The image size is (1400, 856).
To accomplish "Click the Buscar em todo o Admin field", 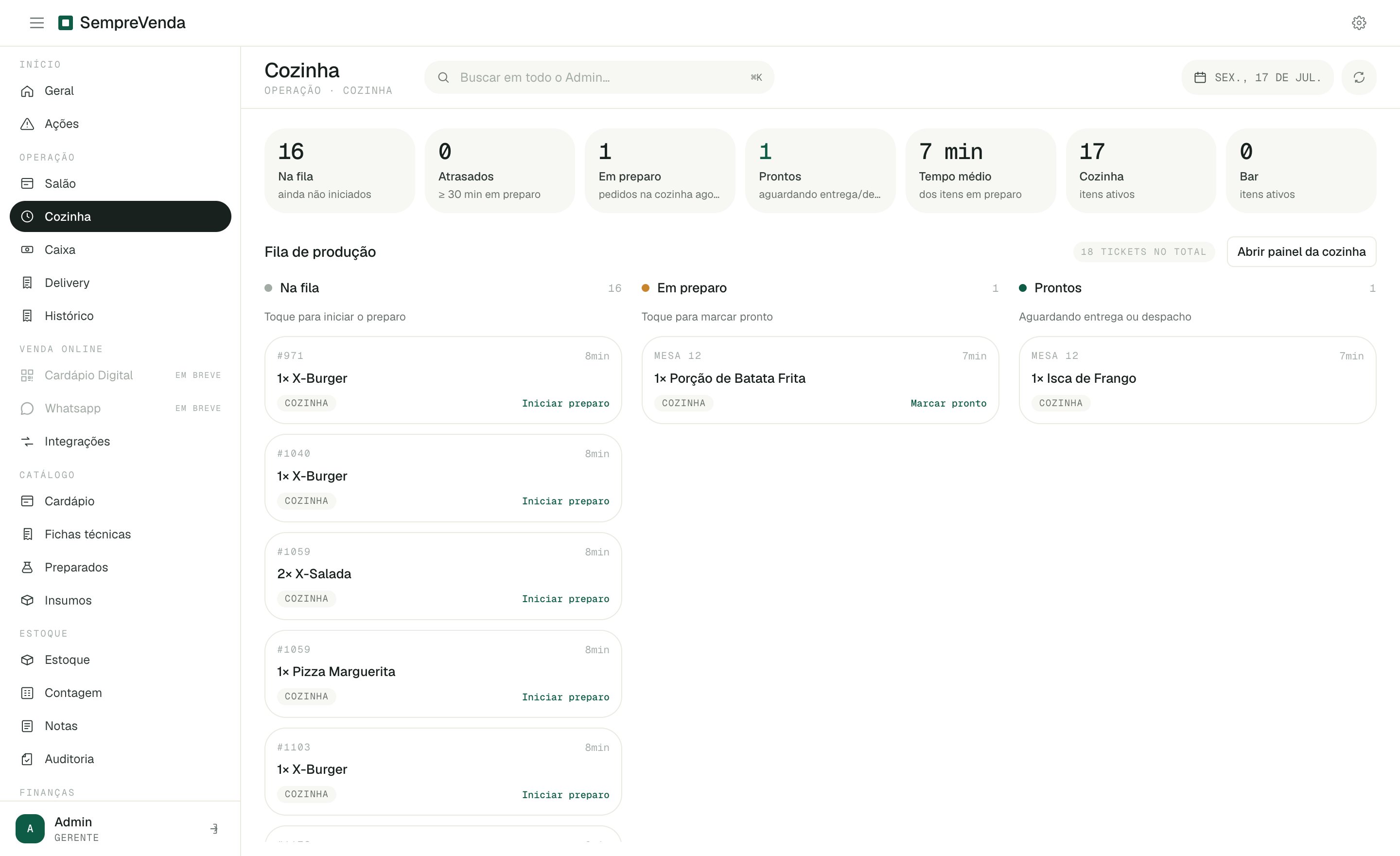I will click(599, 77).
